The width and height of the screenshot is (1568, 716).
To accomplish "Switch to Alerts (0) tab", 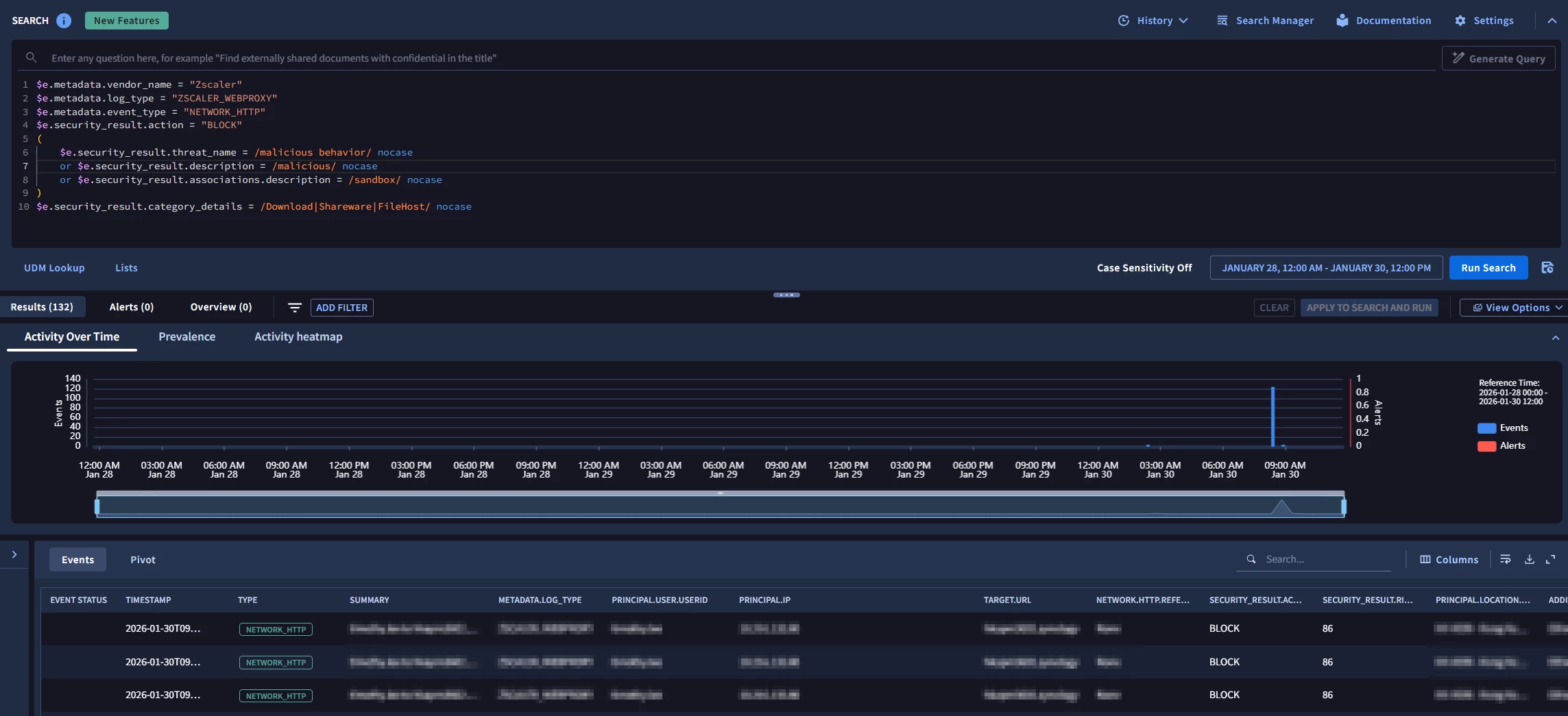I will coord(132,307).
